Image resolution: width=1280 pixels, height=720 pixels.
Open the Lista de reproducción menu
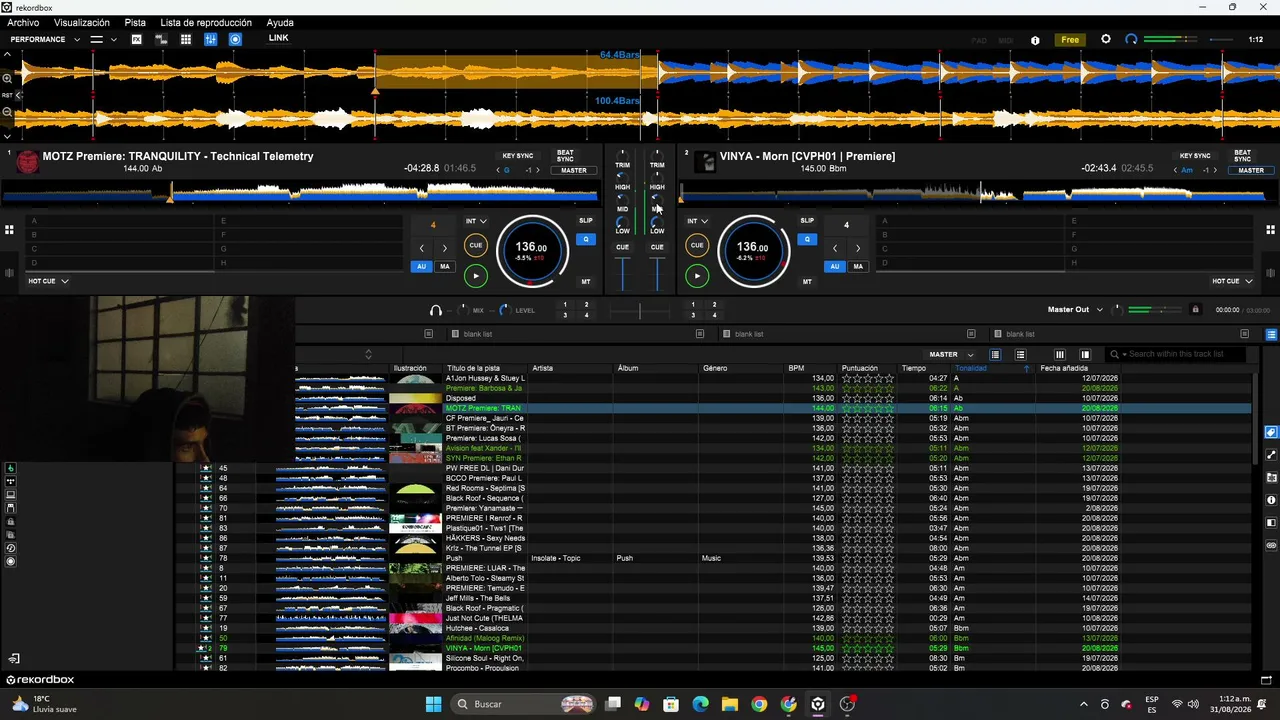pyautogui.click(x=206, y=22)
